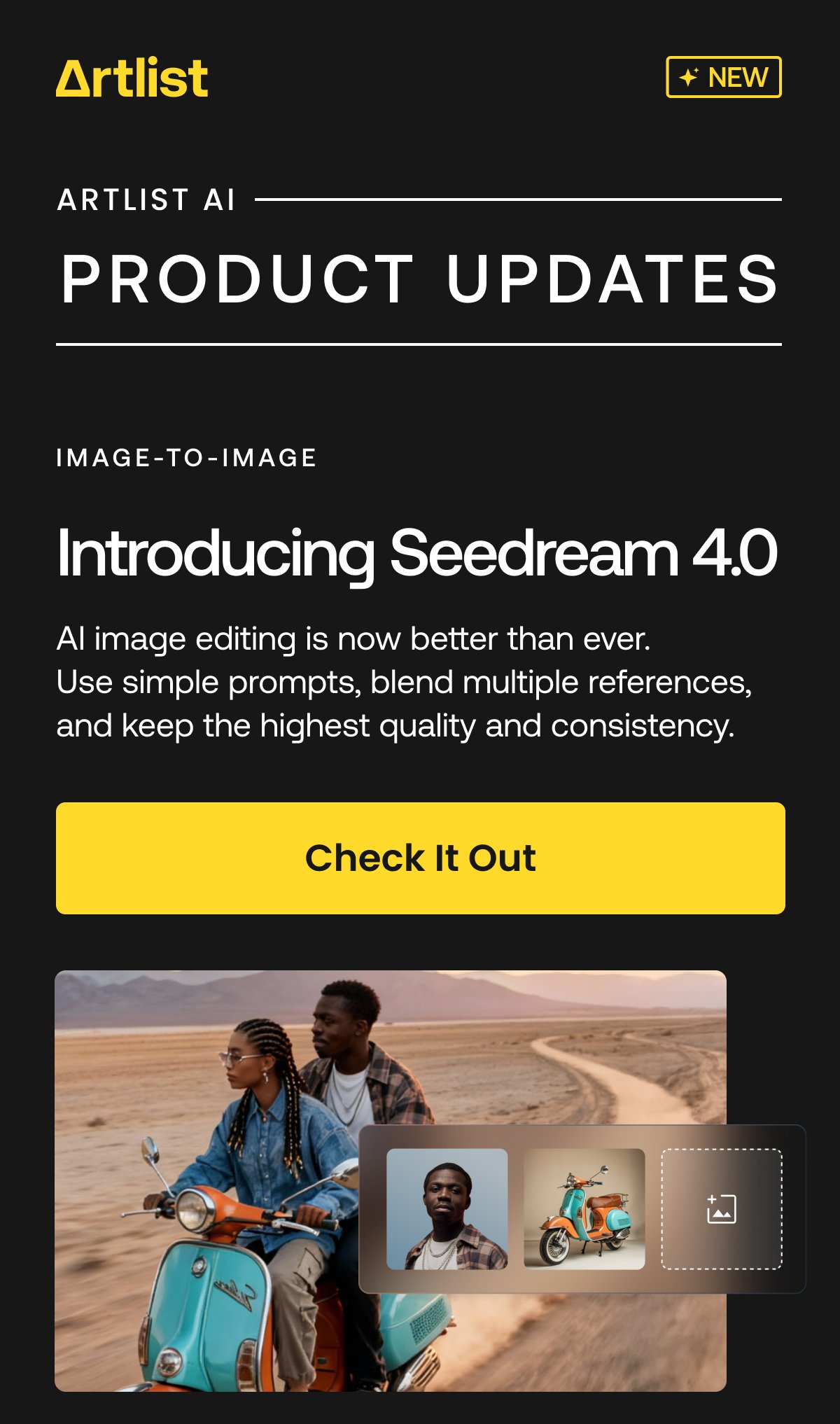
Task: Click the add-image icon in the dashed slot
Action: (721, 1209)
